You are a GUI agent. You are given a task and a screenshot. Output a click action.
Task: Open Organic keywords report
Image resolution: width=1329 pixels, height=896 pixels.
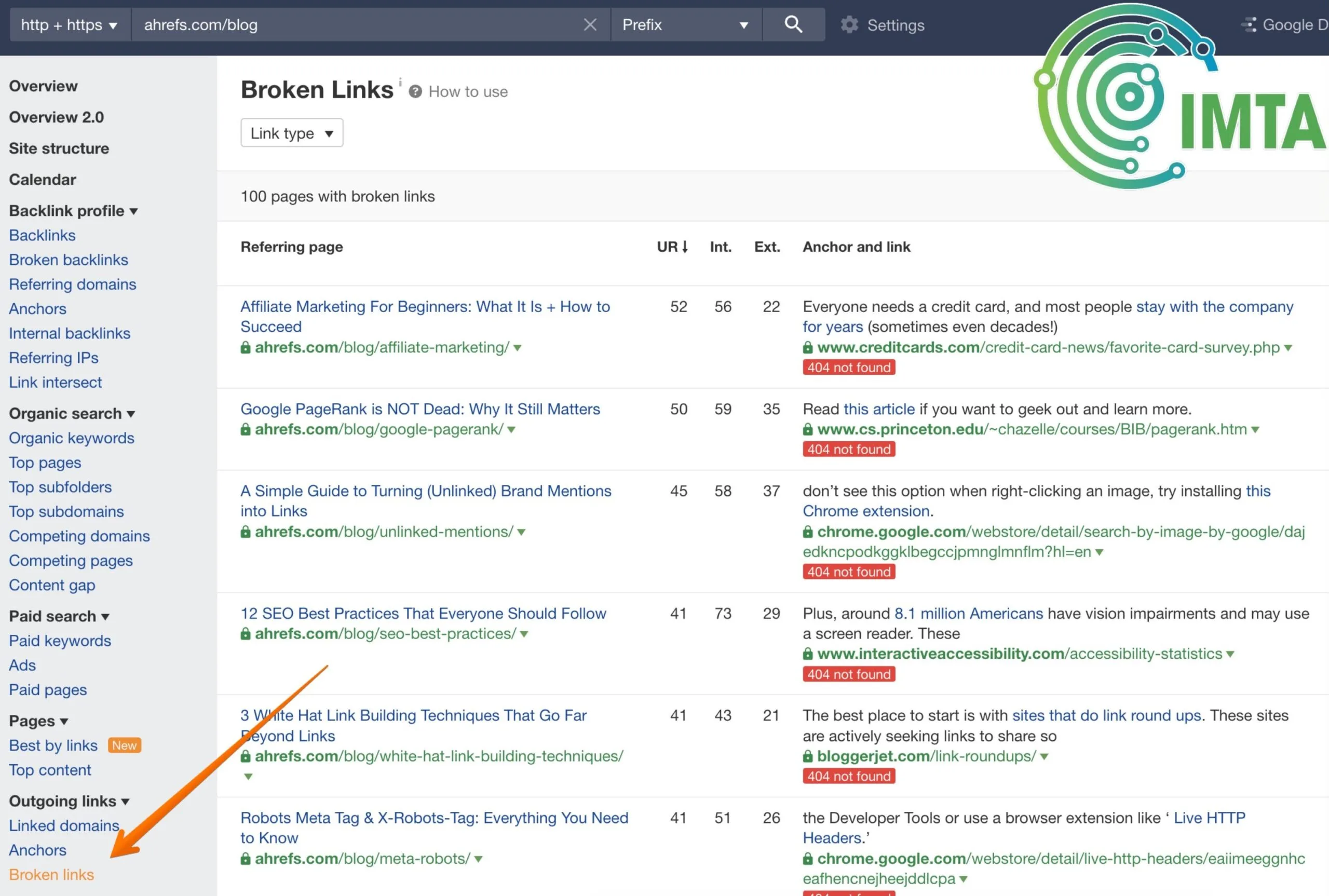72,438
